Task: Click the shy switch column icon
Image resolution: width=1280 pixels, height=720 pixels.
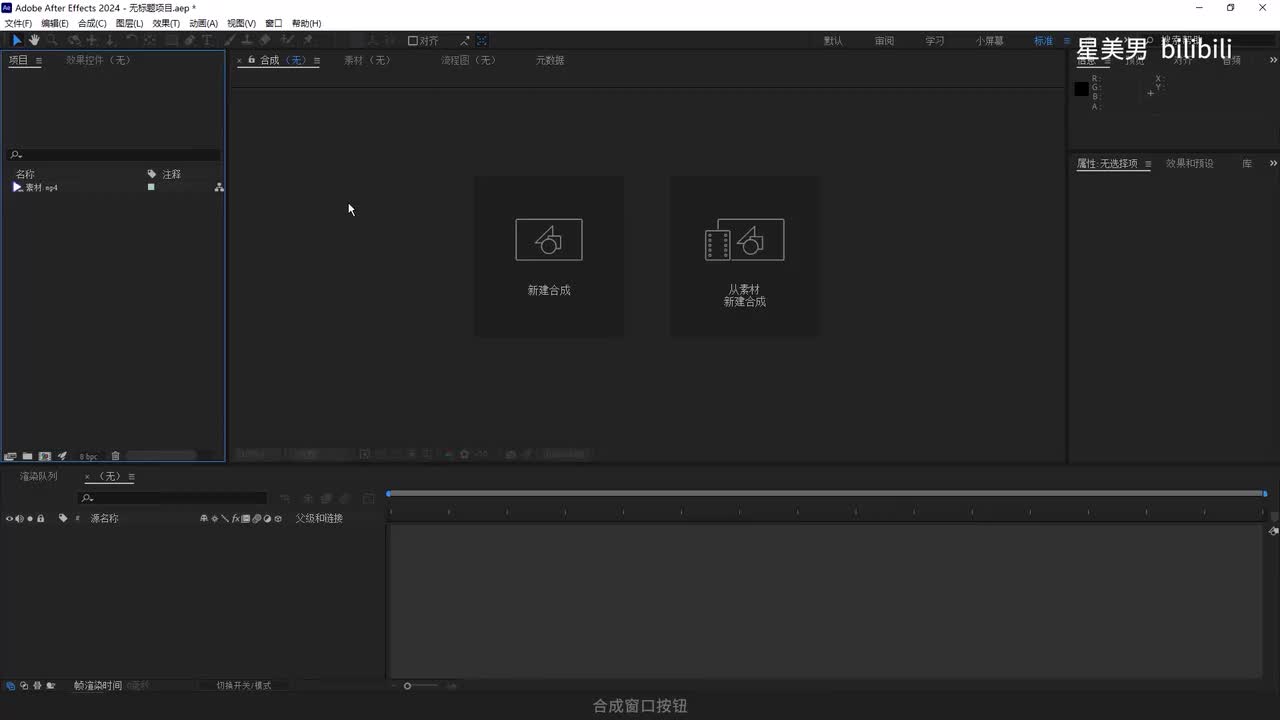Action: click(x=204, y=518)
